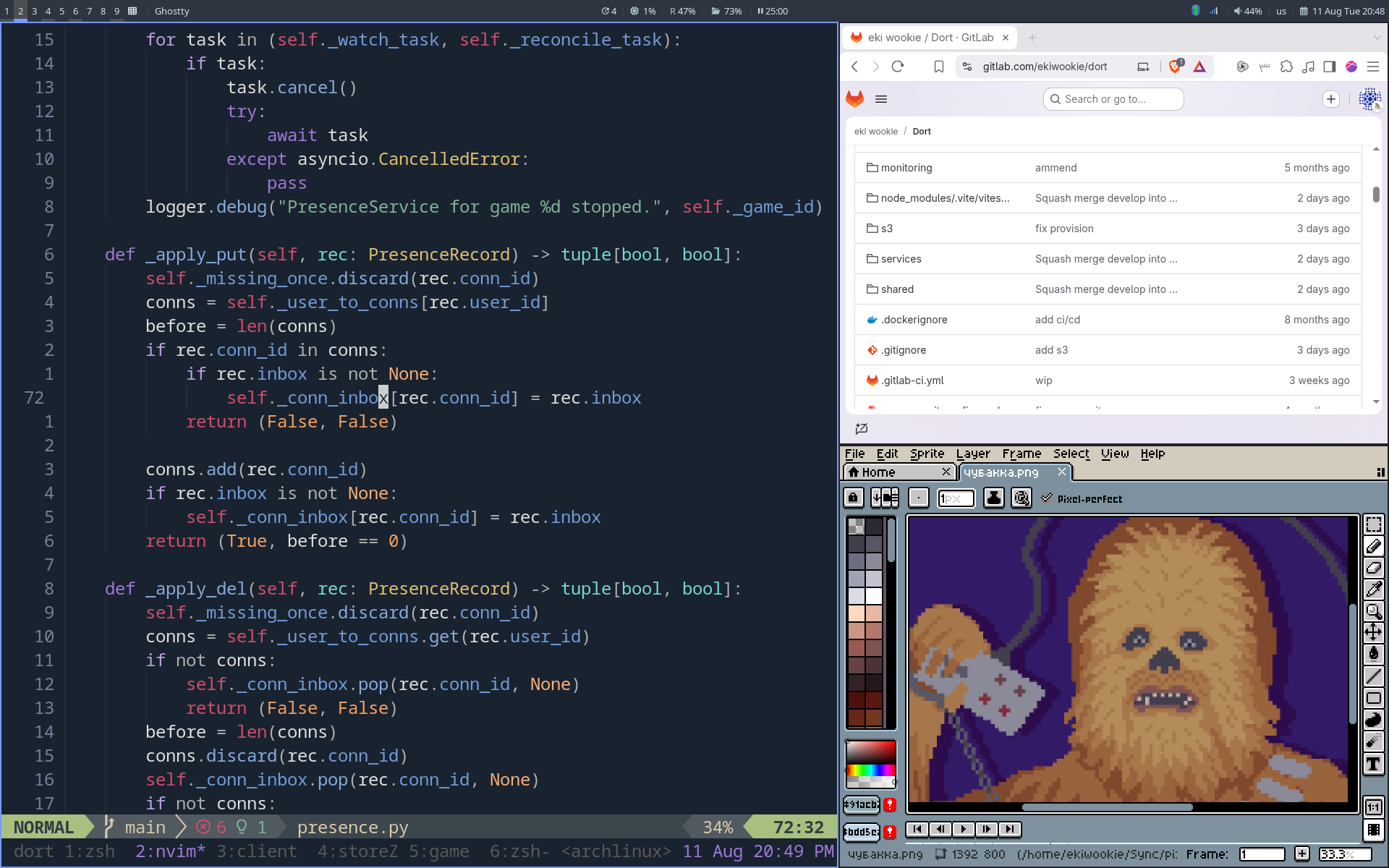Image resolution: width=1389 pixels, height=868 pixels.
Task: Select the Move tool in Aseprite
Action: (x=1373, y=633)
